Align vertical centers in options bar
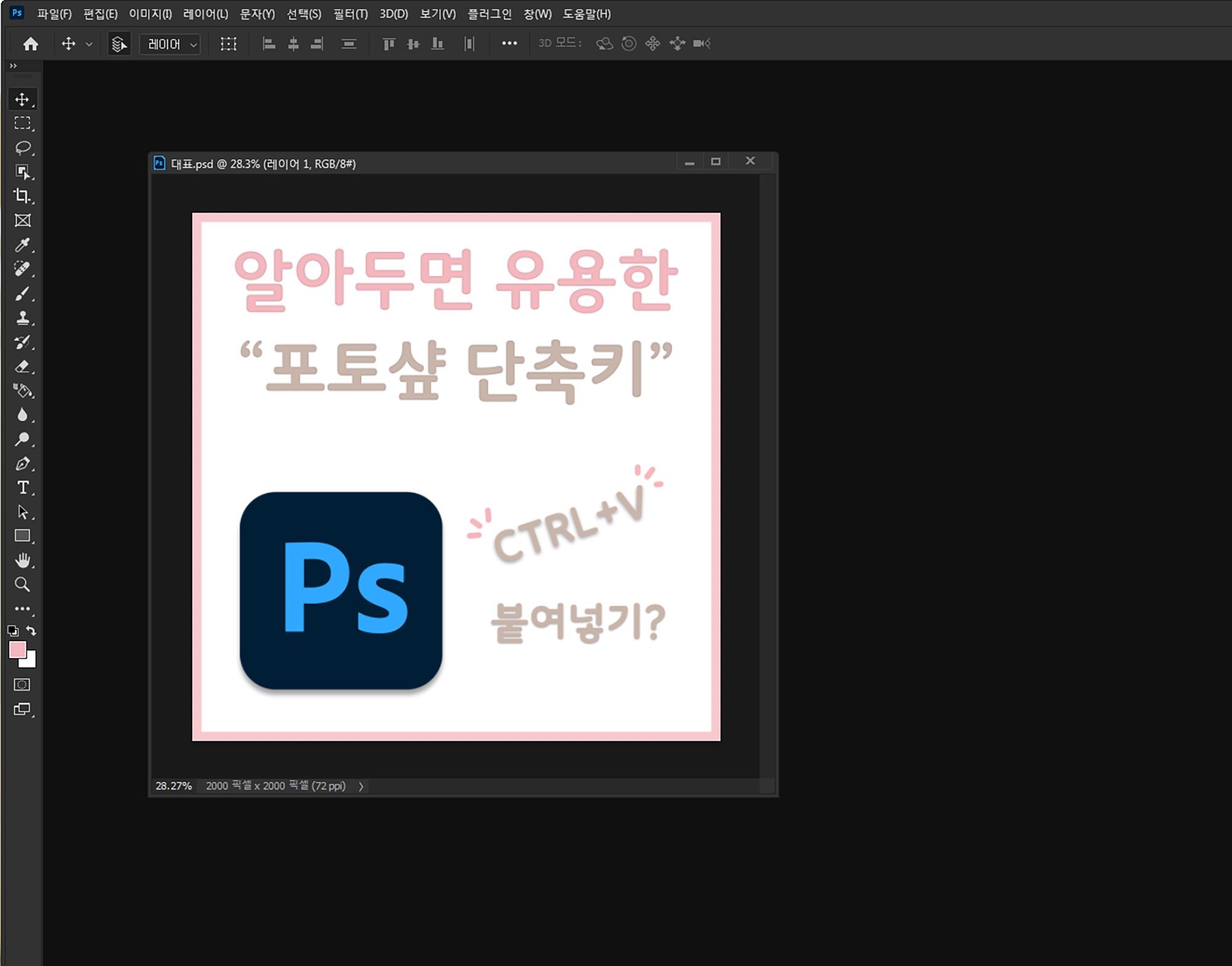1232x966 pixels. pyautogui.click(x=413, y=44)
